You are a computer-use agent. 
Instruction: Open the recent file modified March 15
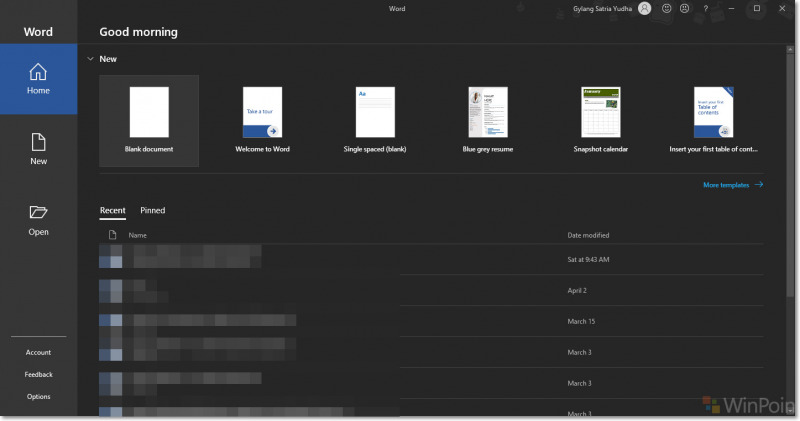(x=431, y=321)
